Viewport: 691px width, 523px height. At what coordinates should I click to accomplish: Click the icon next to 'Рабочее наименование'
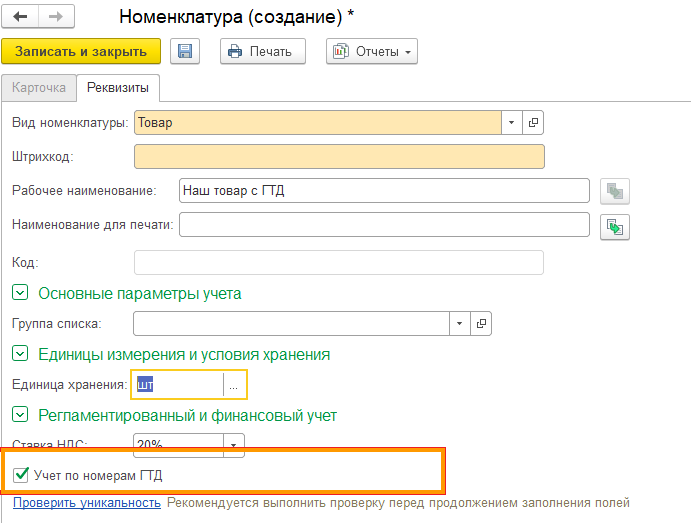point(615,191)
